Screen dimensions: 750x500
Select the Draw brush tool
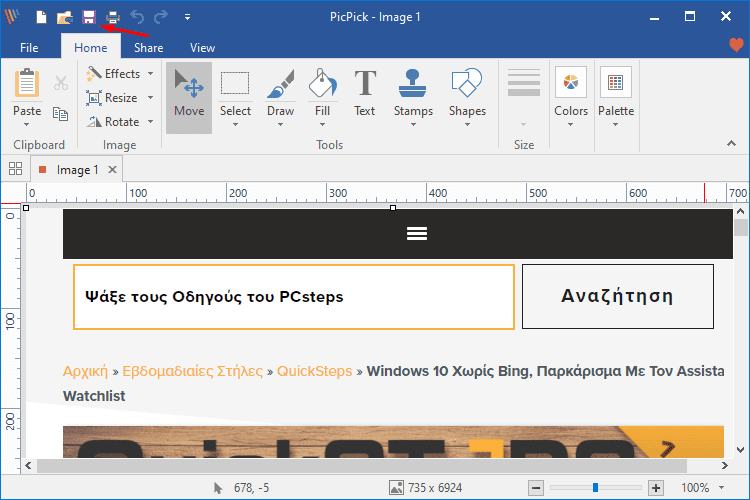(x=280, y=83)
